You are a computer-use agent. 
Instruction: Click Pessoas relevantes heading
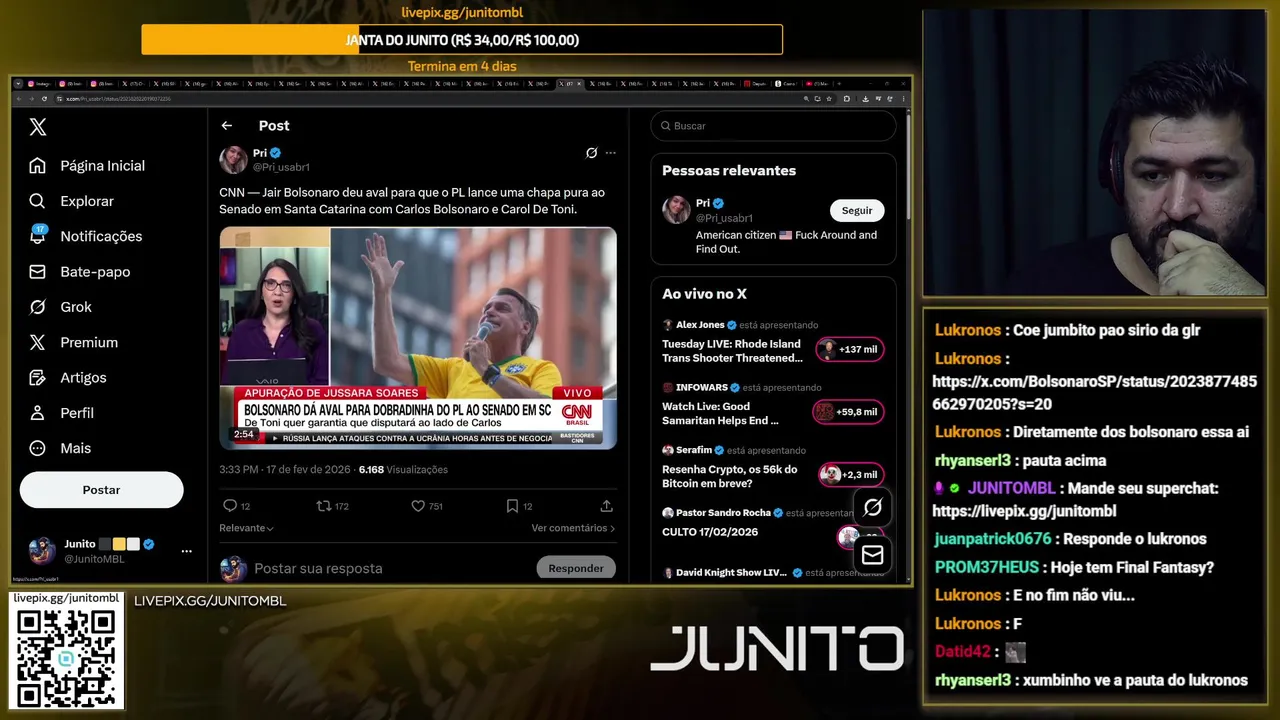[x=729, y=171]
